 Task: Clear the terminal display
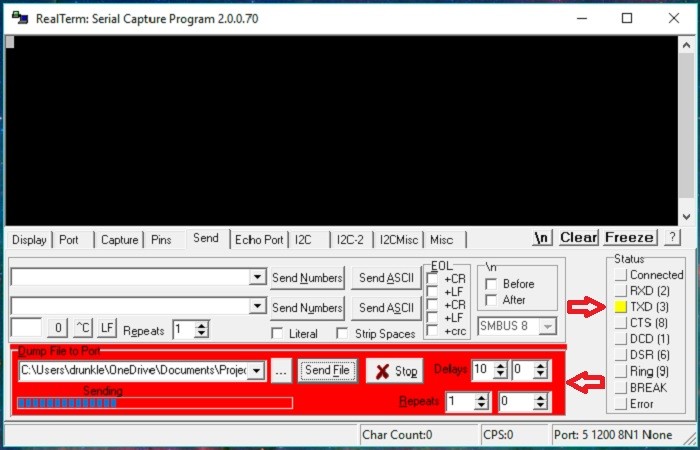579,238
